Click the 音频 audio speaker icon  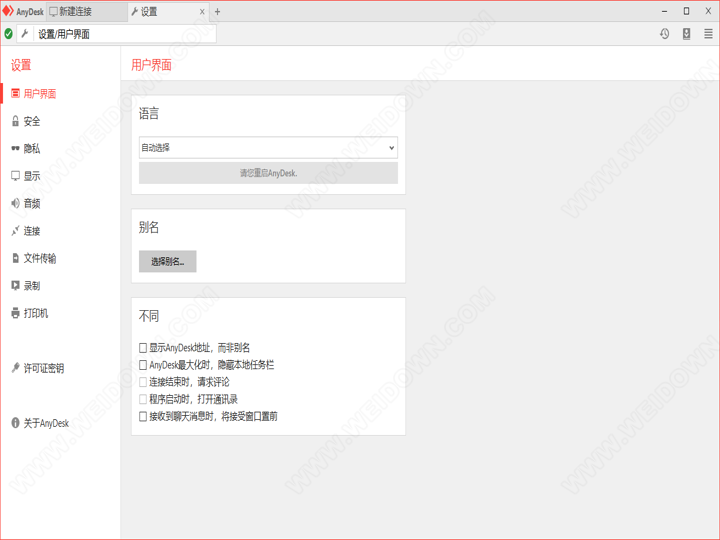pos(15,204)
